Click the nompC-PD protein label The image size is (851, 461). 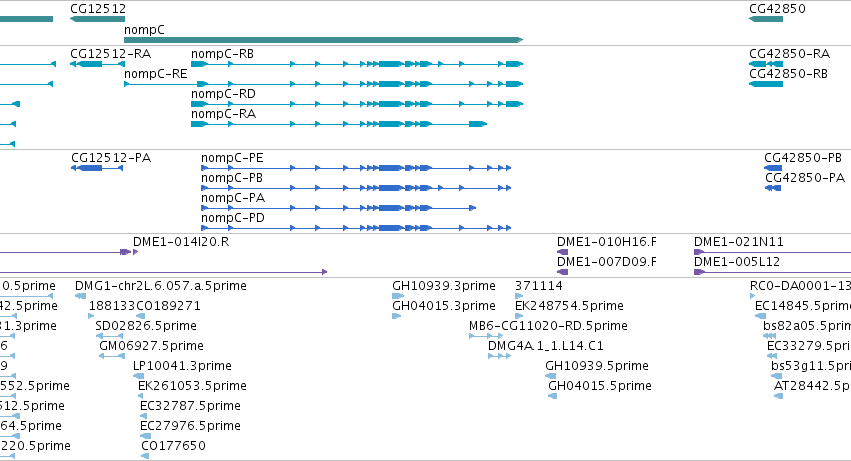pyautogui.click(x=233, y=218)
